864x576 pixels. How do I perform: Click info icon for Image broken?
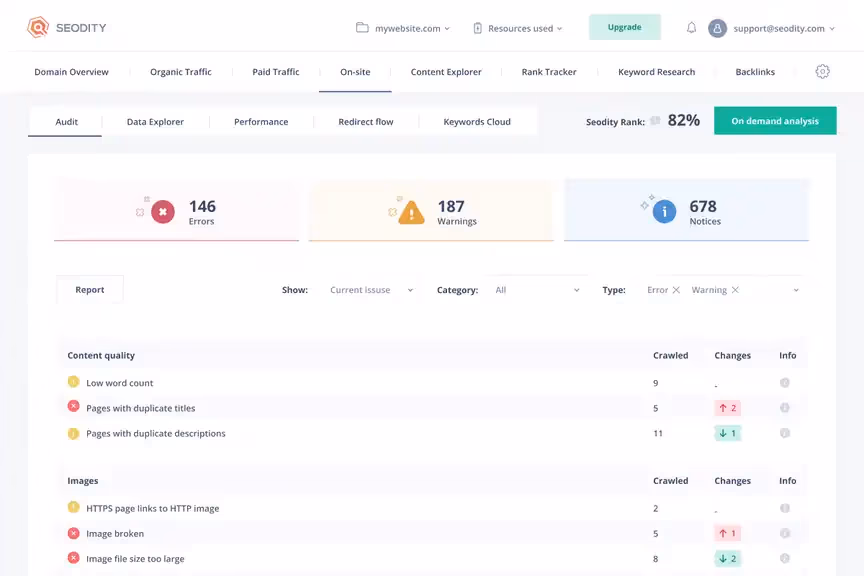coord(785,534)
